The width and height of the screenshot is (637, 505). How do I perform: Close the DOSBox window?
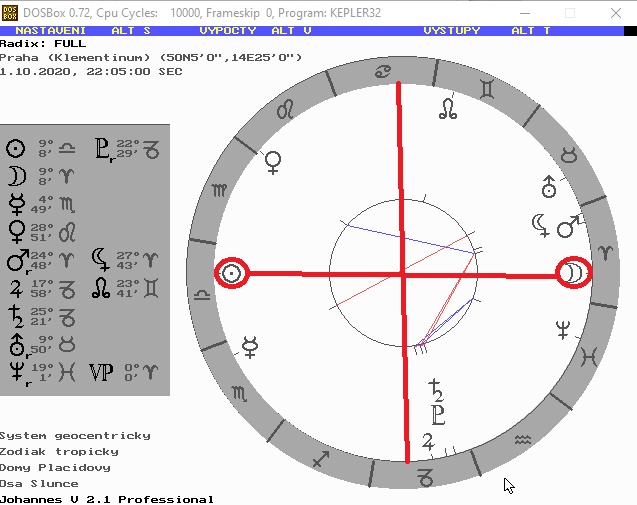[616, 13]
